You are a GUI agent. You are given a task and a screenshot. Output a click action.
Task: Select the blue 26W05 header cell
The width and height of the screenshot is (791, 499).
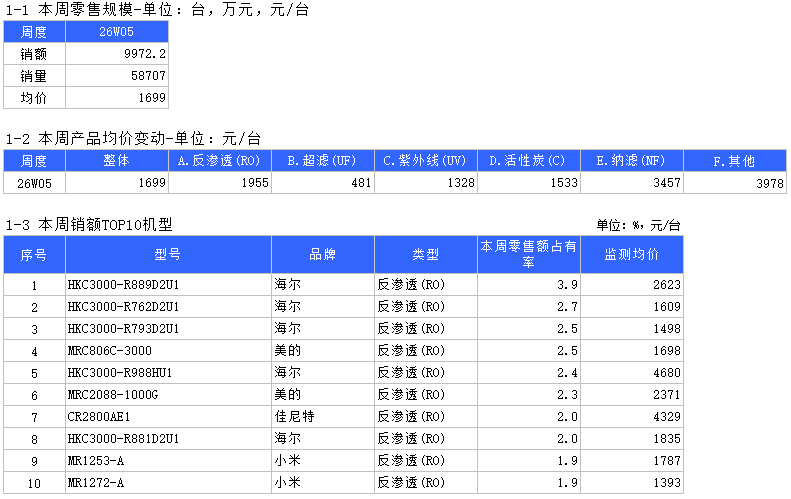(117, 32)
